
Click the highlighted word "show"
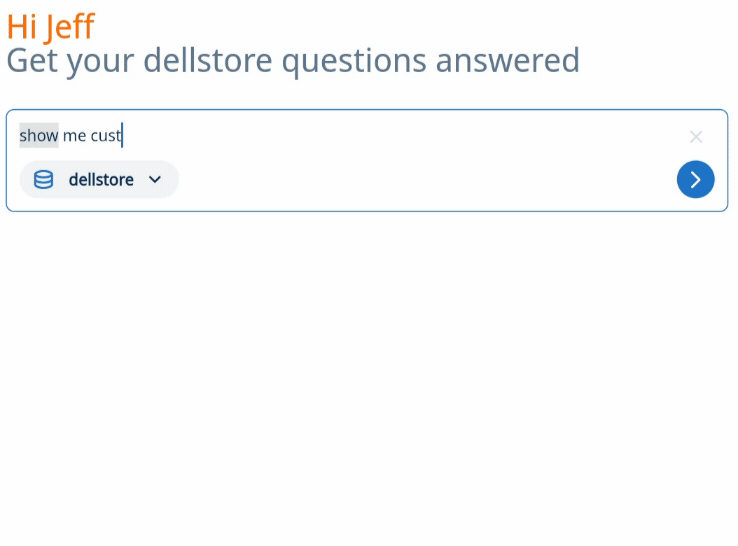click(x=39, y=135)
